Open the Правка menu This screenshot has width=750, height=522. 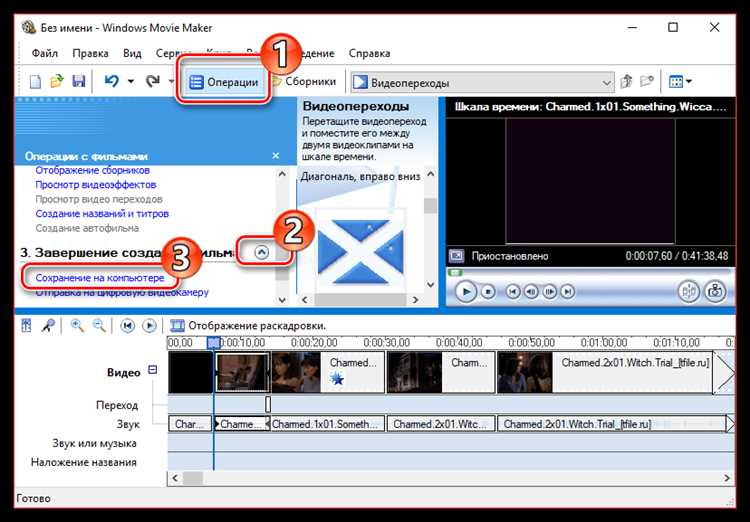[90, 53]
